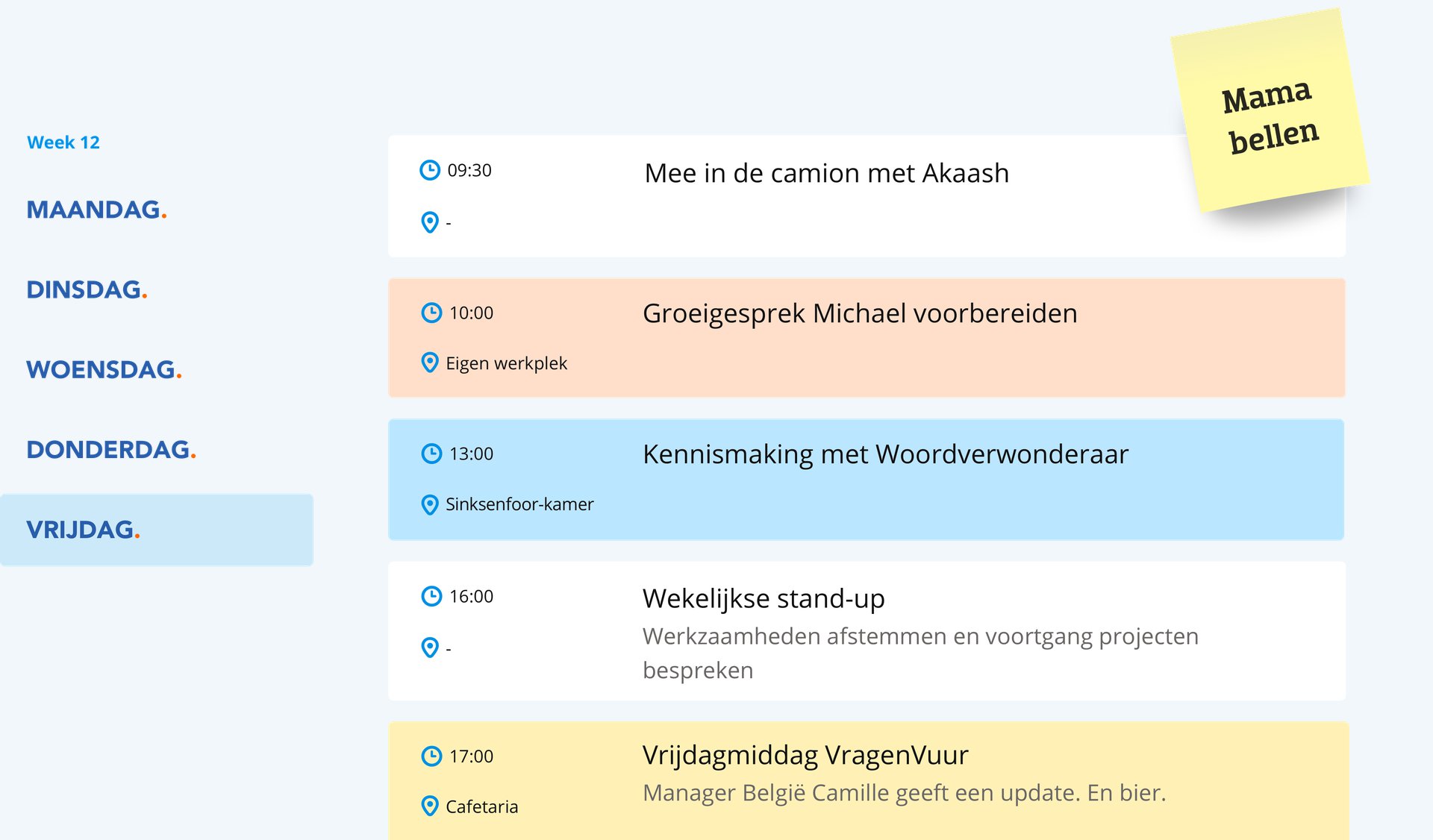Image resolution: width=1433 pixels, height=840 pixels.
Task: Open the Mama bellen sticky note
Action: pos(1270,110)
